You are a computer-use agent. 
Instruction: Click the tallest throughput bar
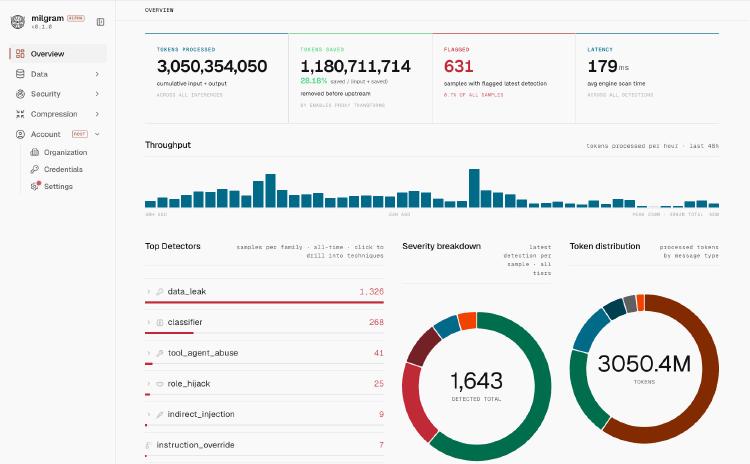tap(474, 188)
